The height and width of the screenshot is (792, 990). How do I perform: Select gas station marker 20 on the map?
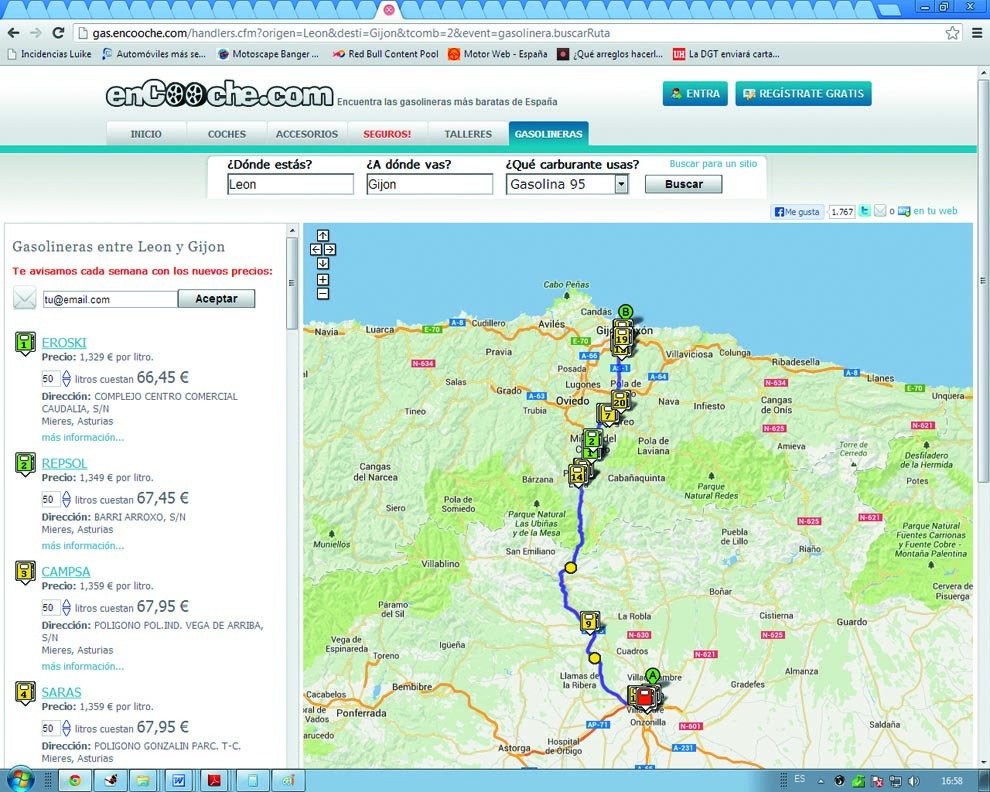pos(620,400)
